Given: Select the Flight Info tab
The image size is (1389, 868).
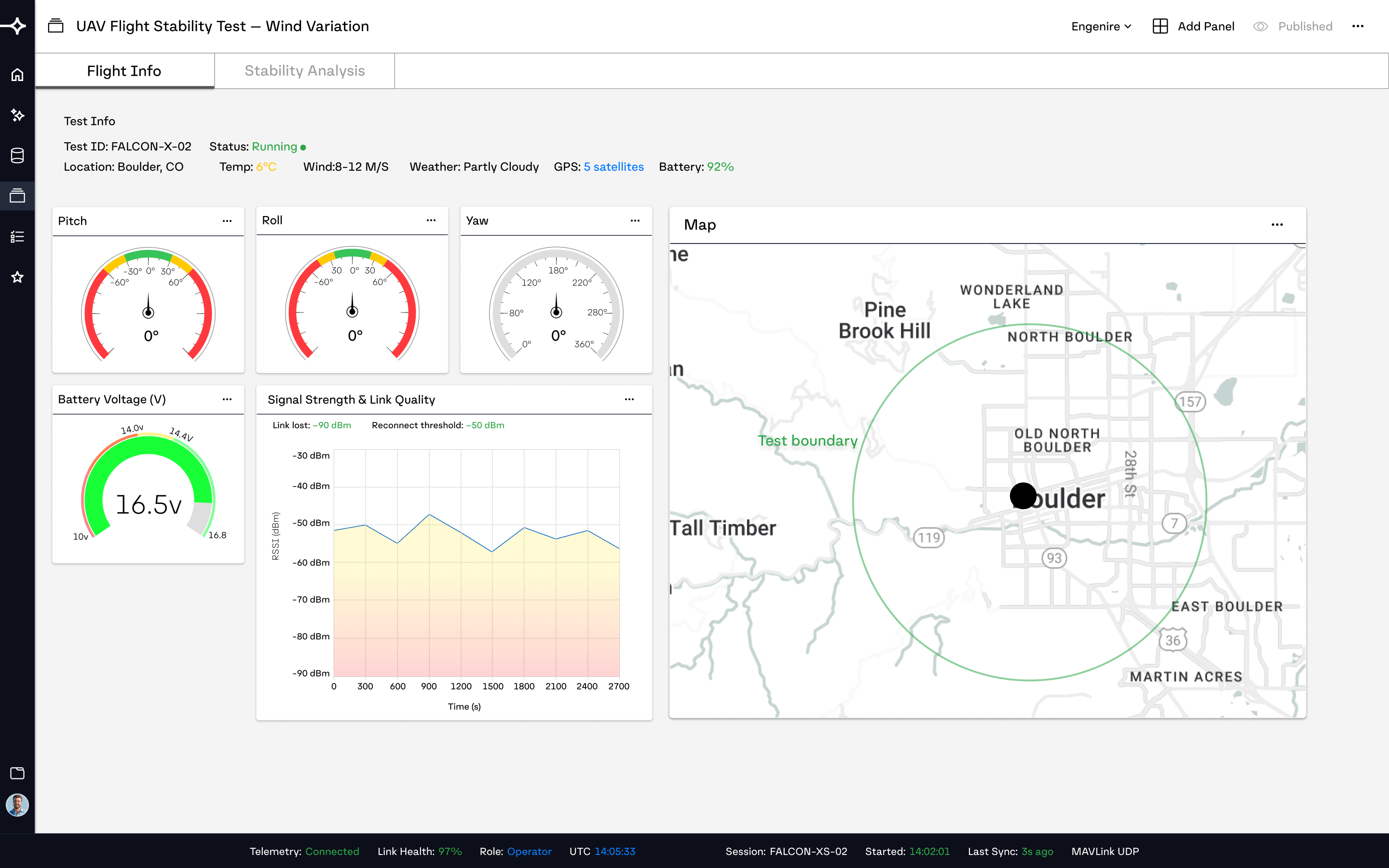Looking at the screenshot, I should [x=124, y=70].
